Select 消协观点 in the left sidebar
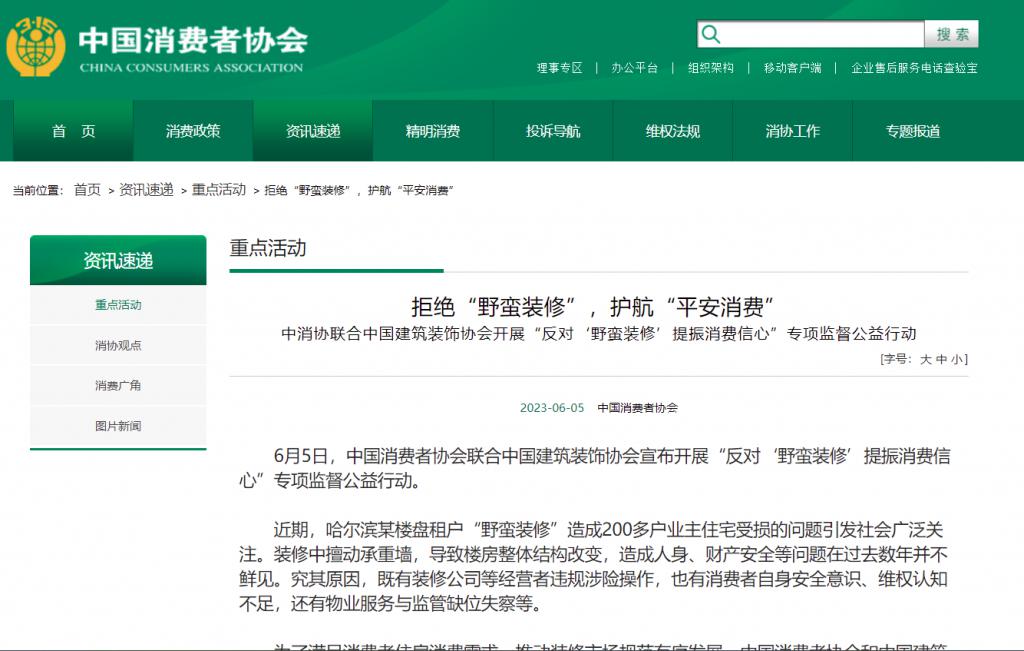The width and height of the screenshot is (1024, 651). coord(118,345)
